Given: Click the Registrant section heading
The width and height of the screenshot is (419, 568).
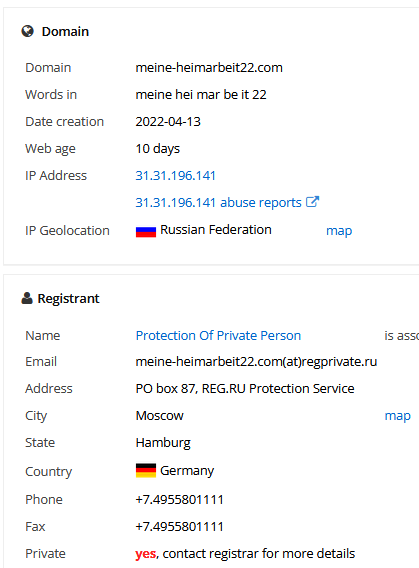Looking at the screenshot, I should click(68, 298).
